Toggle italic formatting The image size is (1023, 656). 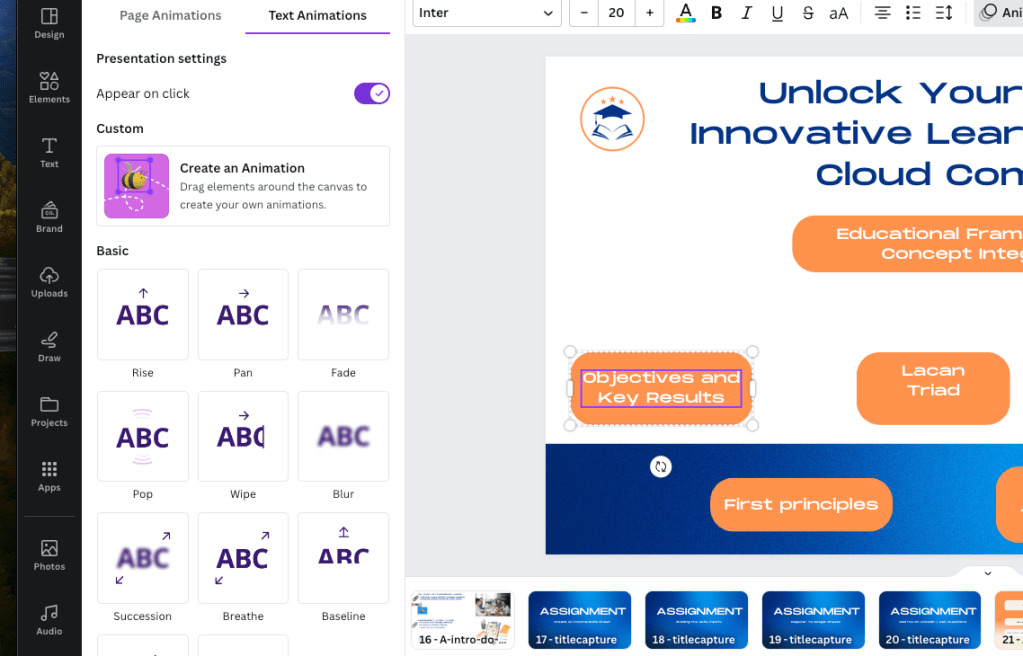(746, 13)
